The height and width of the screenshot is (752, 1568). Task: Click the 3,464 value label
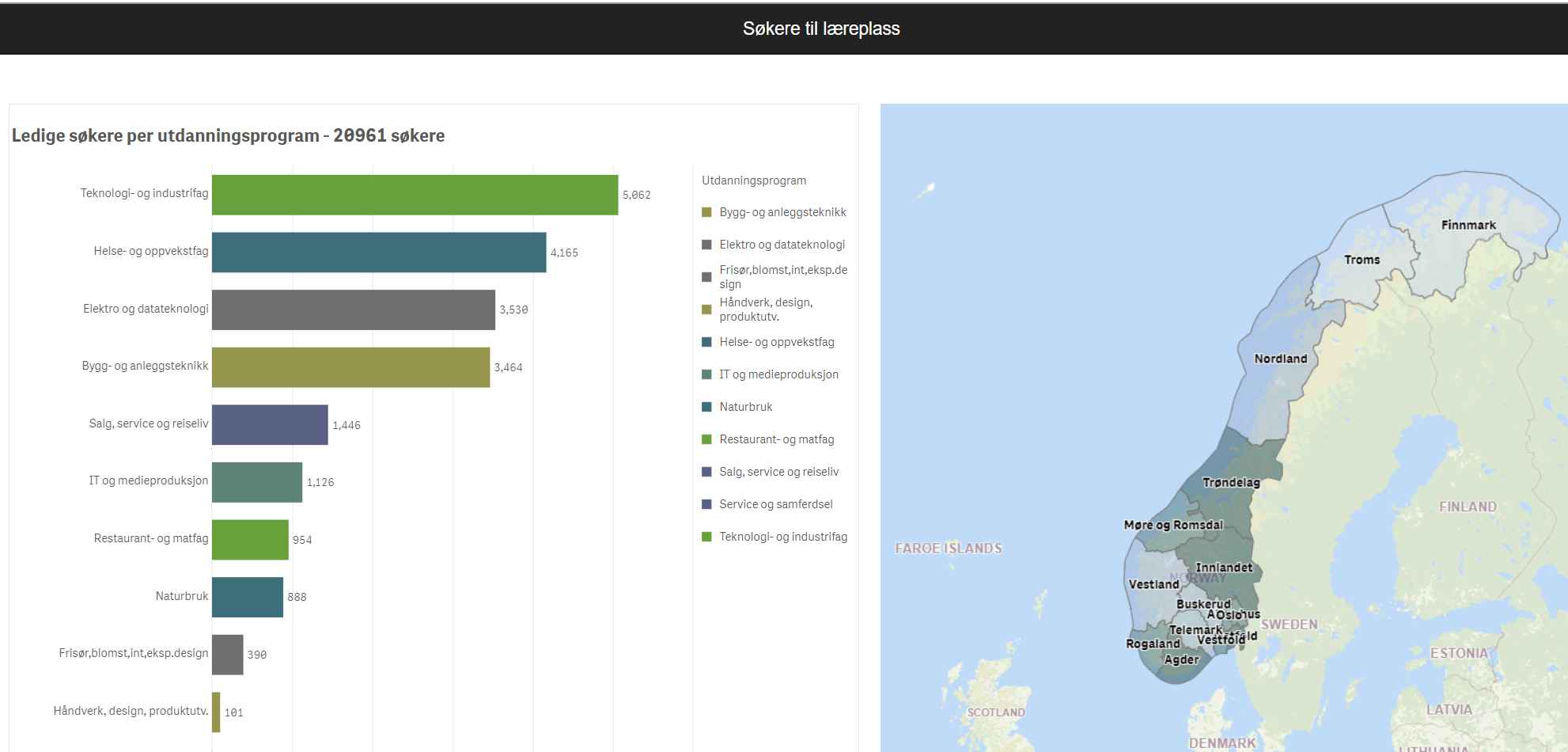[508, 367]
